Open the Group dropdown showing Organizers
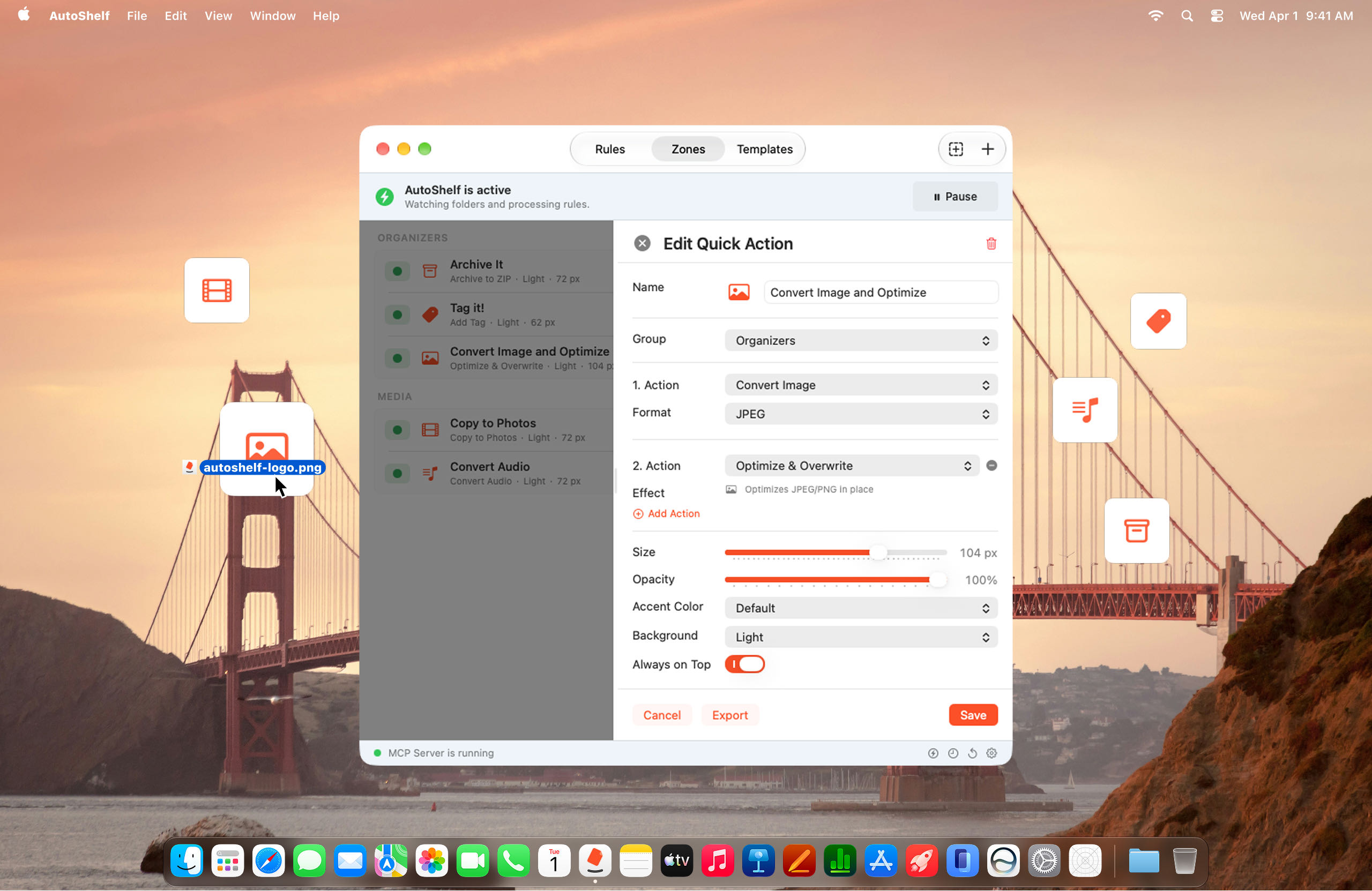Image resolution: width=1372 pixels, height=891 pixels. (x=861, y=341)
